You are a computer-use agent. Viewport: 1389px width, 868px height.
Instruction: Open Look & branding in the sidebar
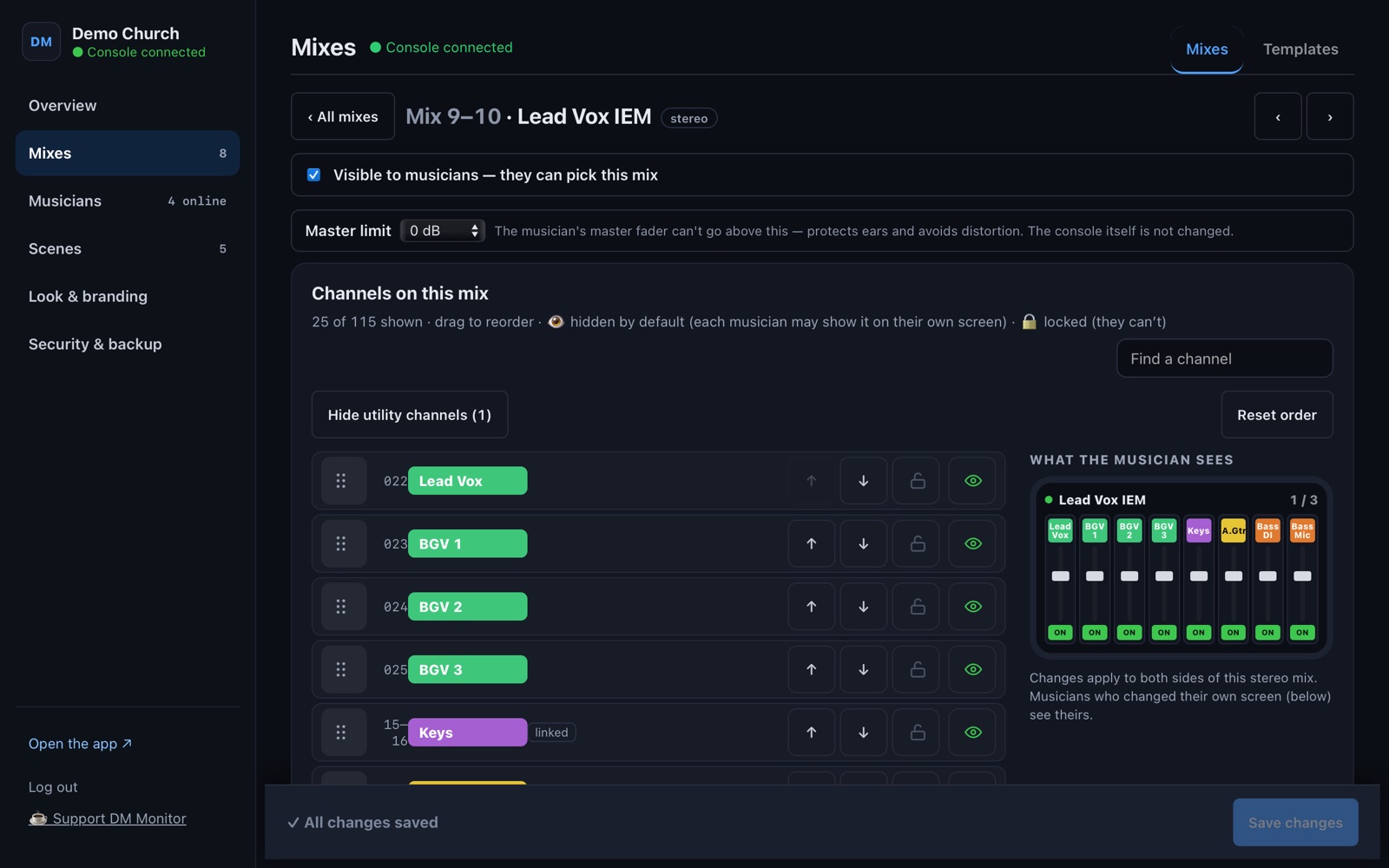(128, 296)
